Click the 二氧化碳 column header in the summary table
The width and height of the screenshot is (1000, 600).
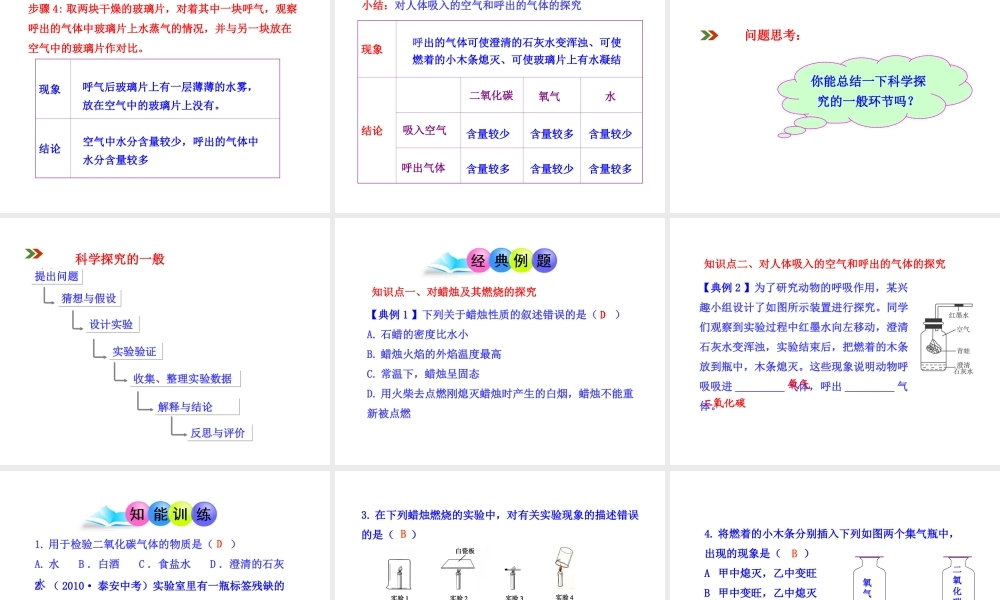492,95
